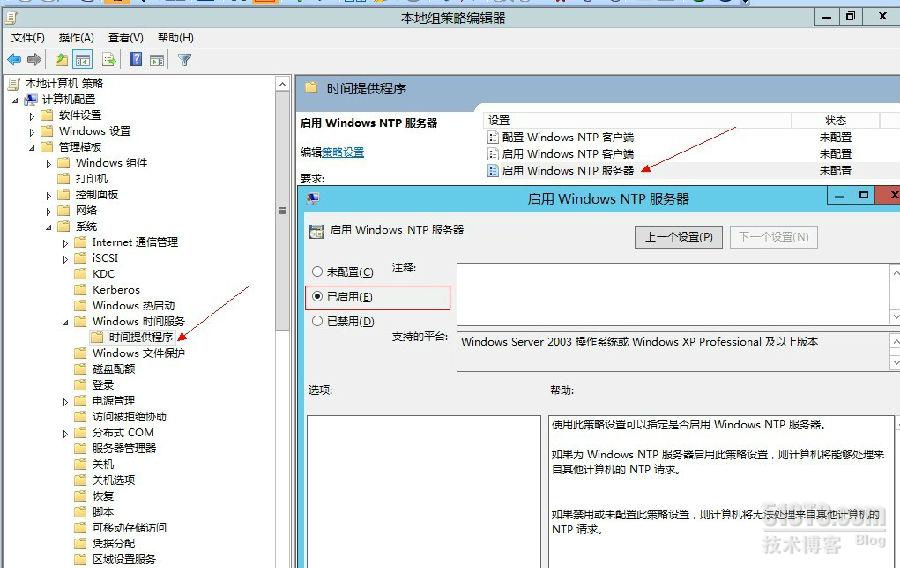Click the folder icon of KDC
The image size is (900, 568).
coord(81,274)
